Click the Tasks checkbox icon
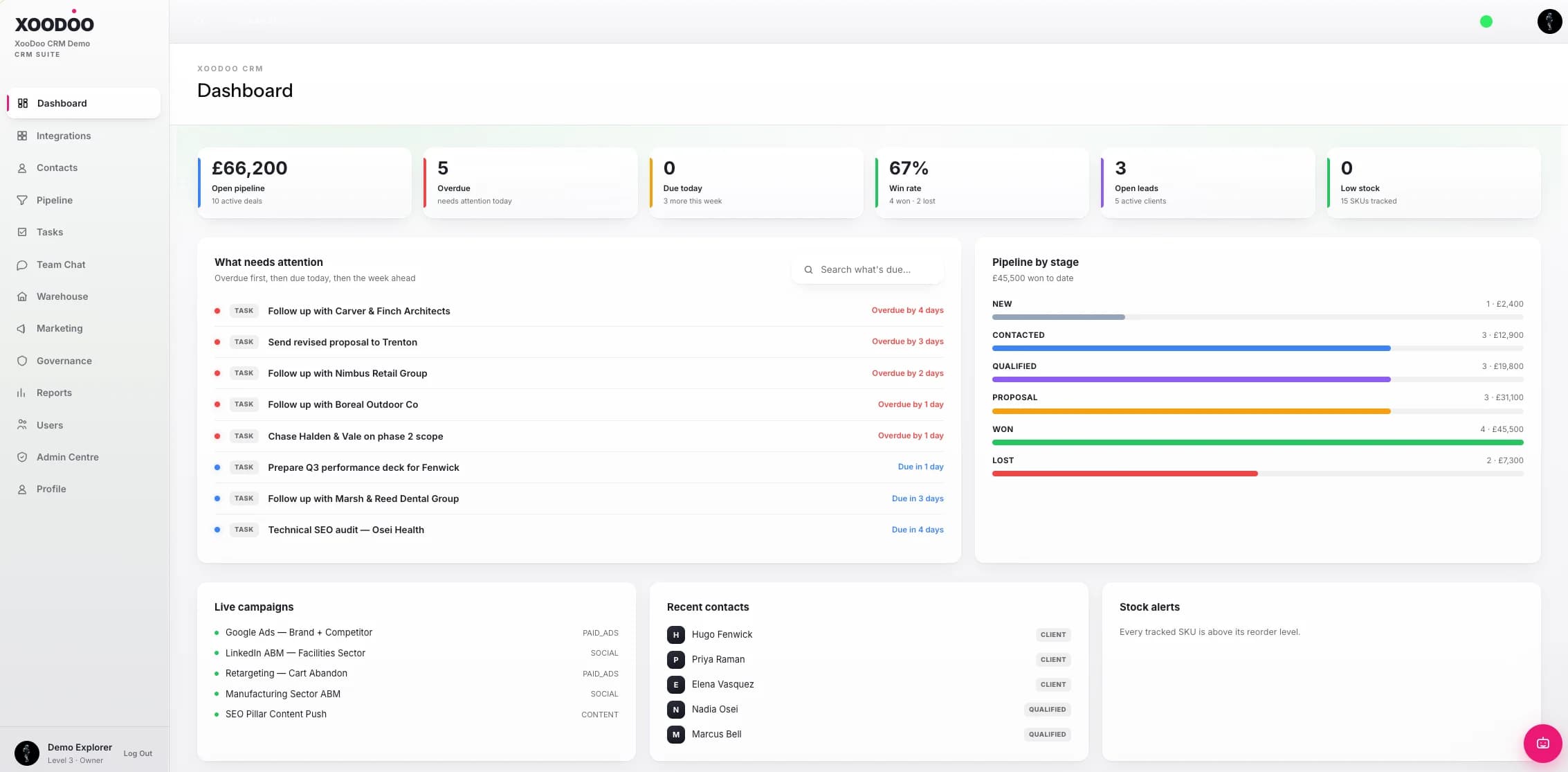The height and width of the screenshot is (772, 1568). (22, 232)
